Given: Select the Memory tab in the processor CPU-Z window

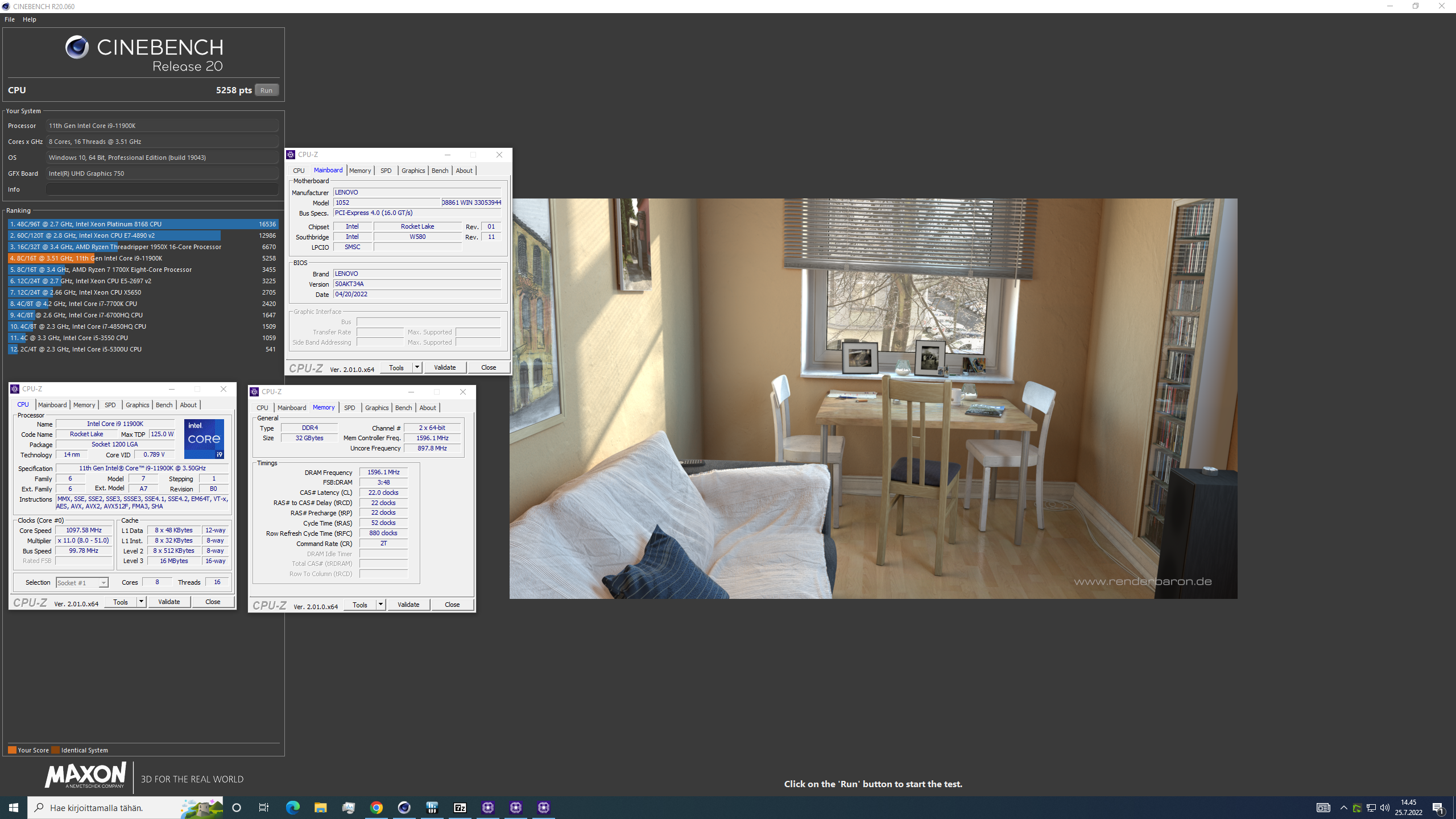Looking at the screenshot, I should (x=84, y=405).
